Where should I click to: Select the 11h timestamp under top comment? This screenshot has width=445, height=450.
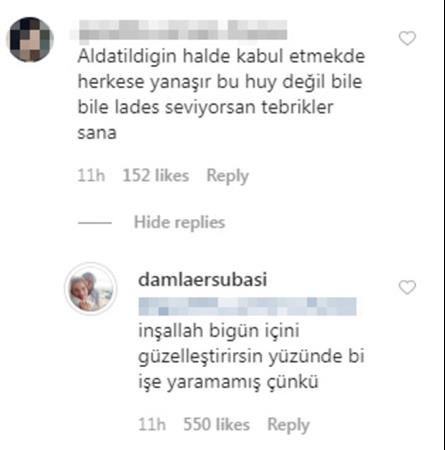(91, 175)
